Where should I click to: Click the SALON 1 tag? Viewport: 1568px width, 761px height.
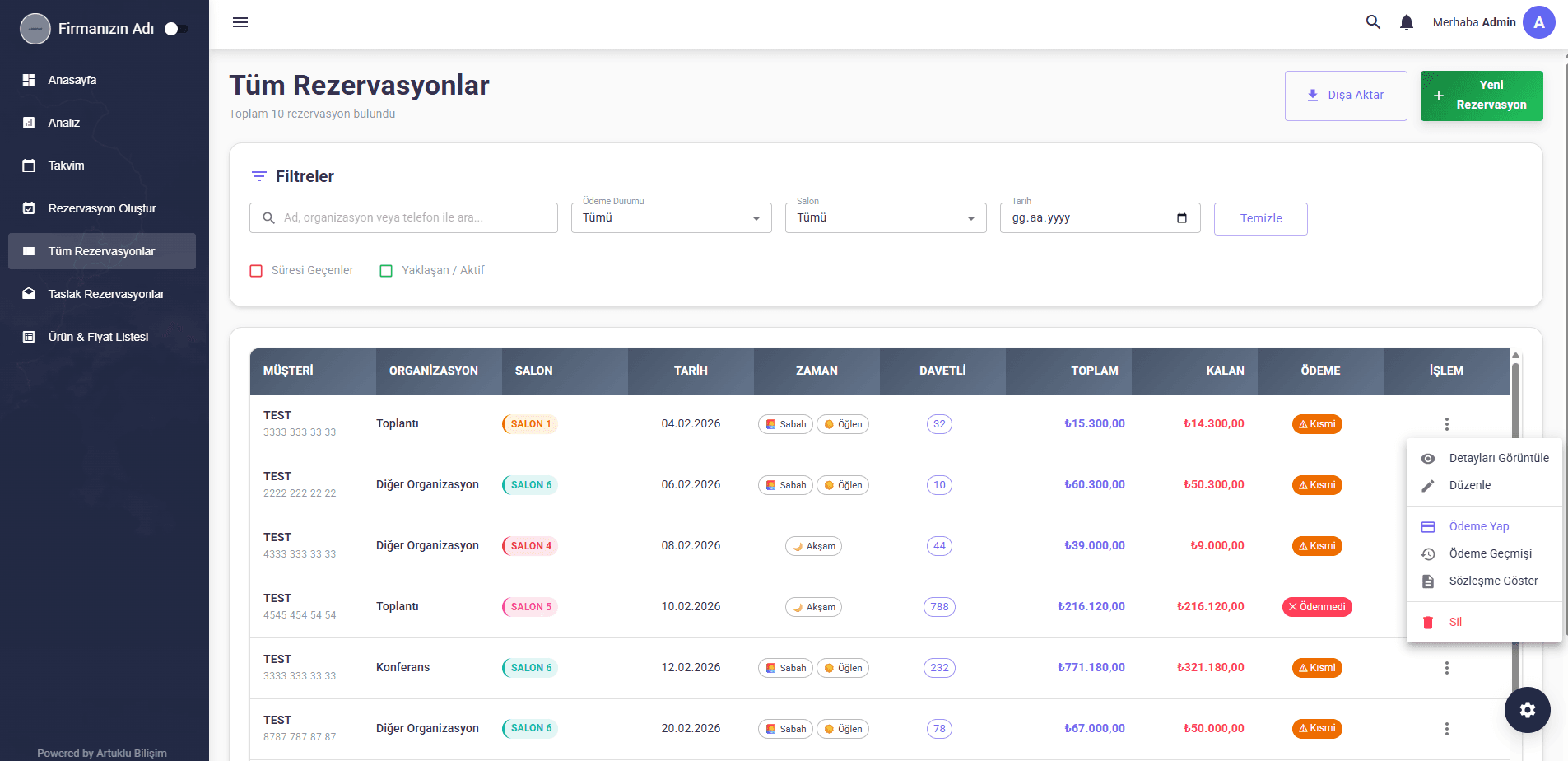(x=530, y=424)
